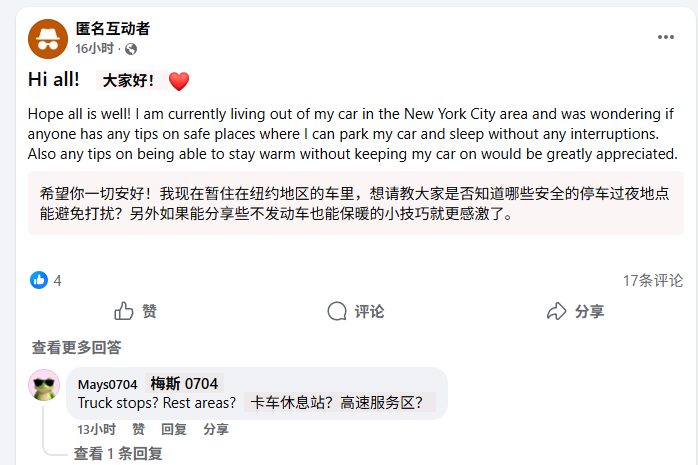This screenshot has width=698, height=465.
Task: Click the anonymous poster avatar icon
Action: tap(47, 38)
